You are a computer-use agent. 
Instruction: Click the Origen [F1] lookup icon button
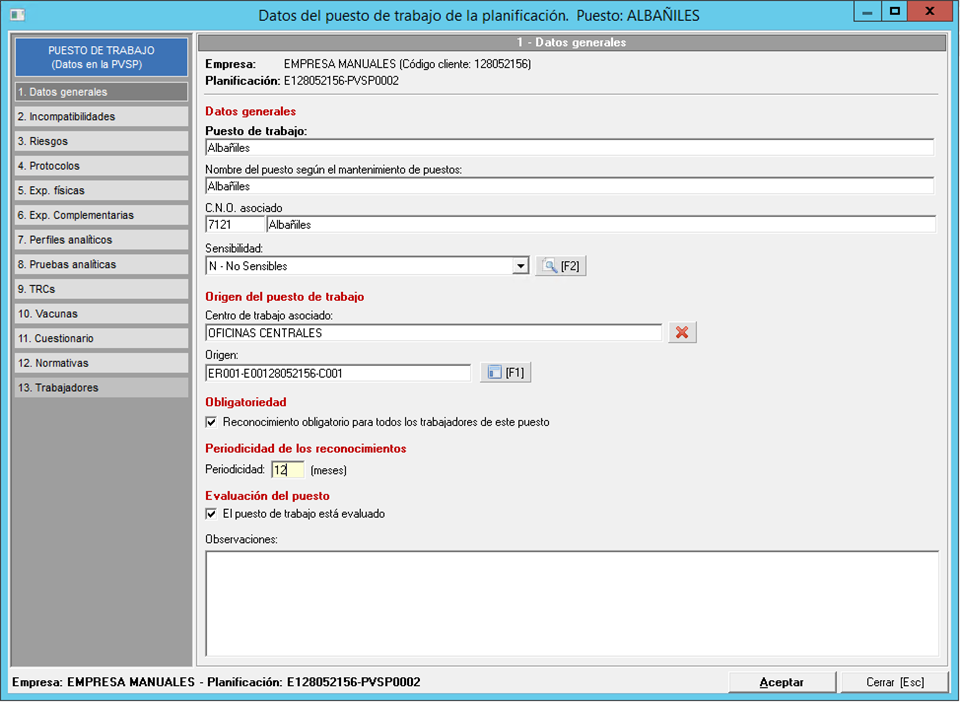pyautogui.click(x=505, y=373)
